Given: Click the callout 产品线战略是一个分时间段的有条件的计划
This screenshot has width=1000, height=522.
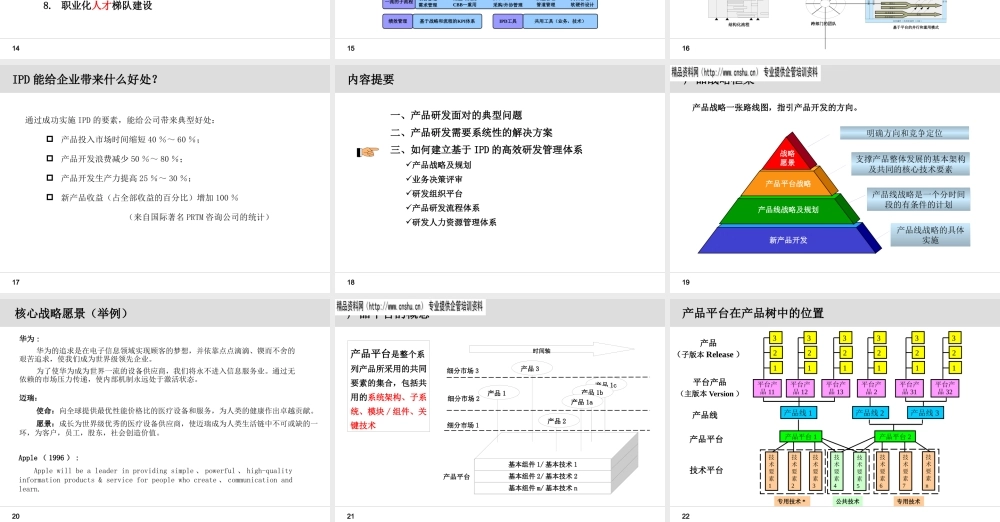Looking at the screenshot, I should click(x=918, y=199).
